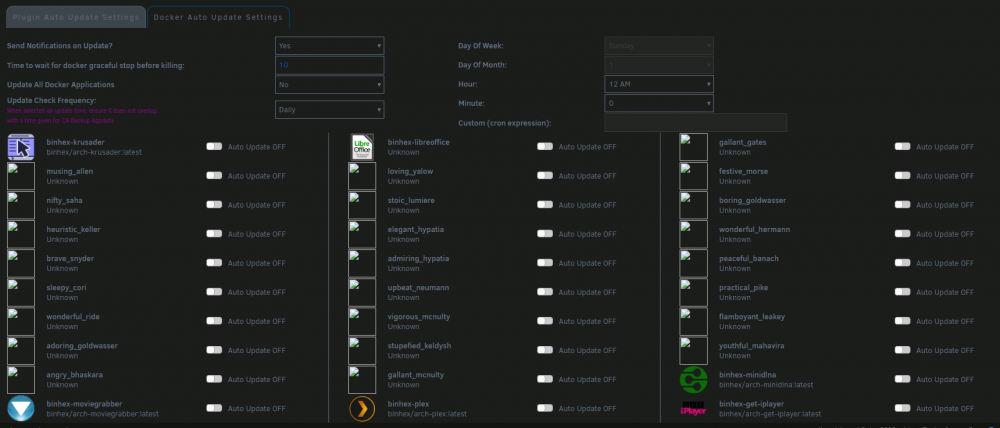This screenshot has height=428, width=1000.
Task: Open the Day Of Month dropdown
Action: (x=659, y=65)
